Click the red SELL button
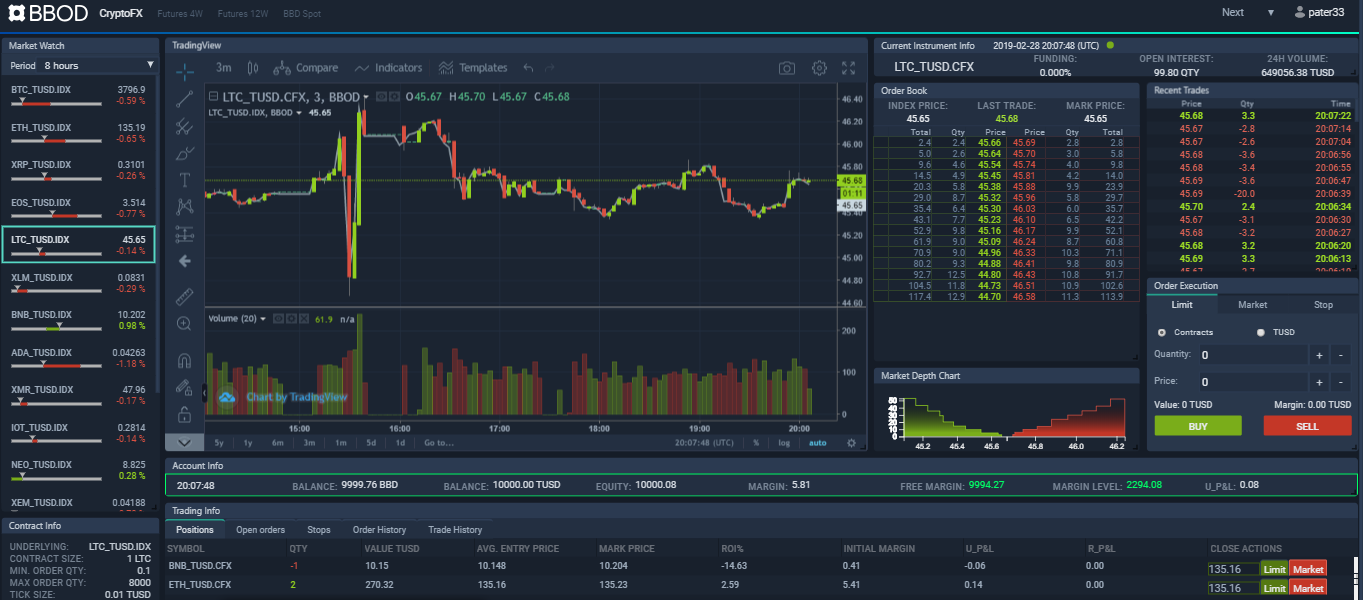The width and height of the screenshot is (1363, 600). (x=1307, y=426)
